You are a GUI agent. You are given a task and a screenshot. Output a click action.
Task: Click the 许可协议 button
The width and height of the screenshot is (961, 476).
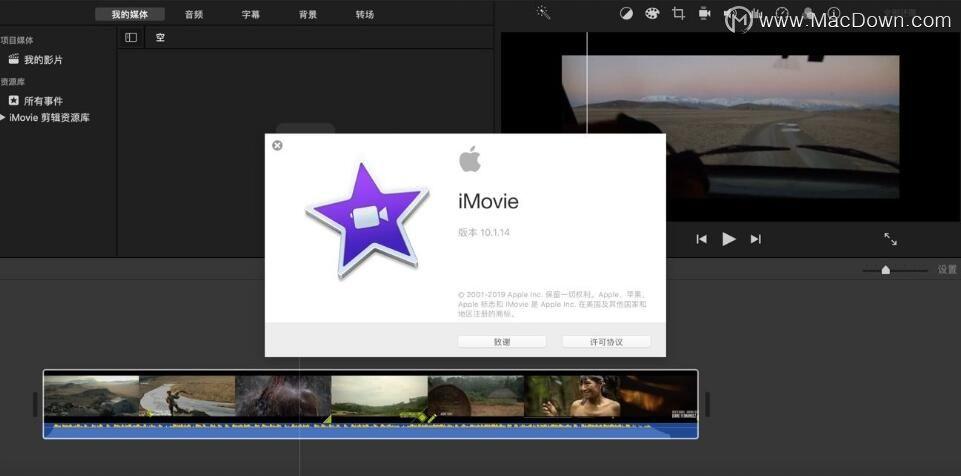pyautogui.click(x=606, y=342)
